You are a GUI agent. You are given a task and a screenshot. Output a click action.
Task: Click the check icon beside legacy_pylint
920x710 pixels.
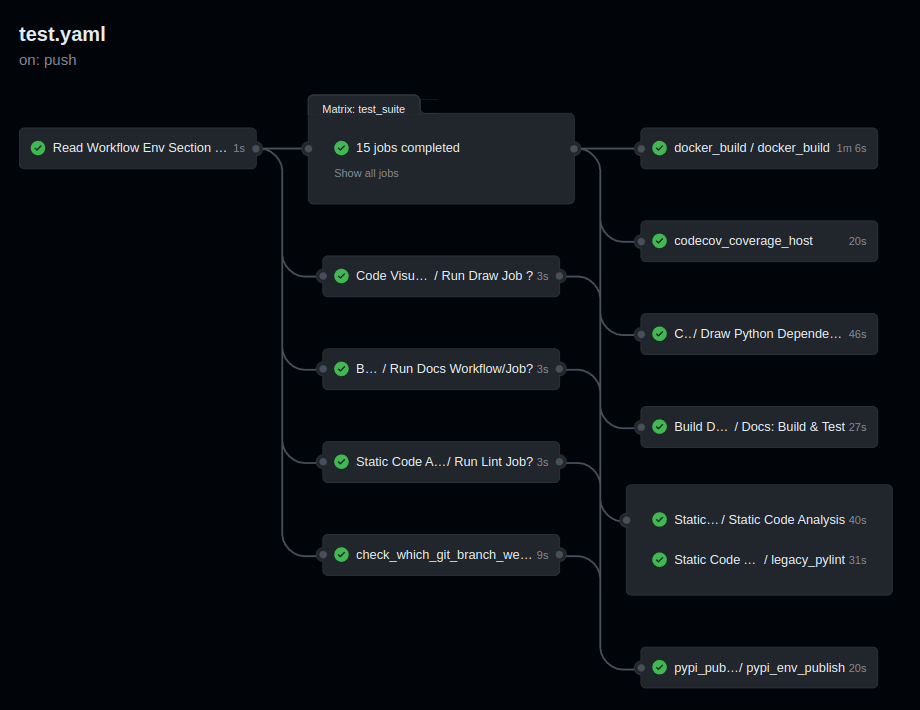pos(660,559)
